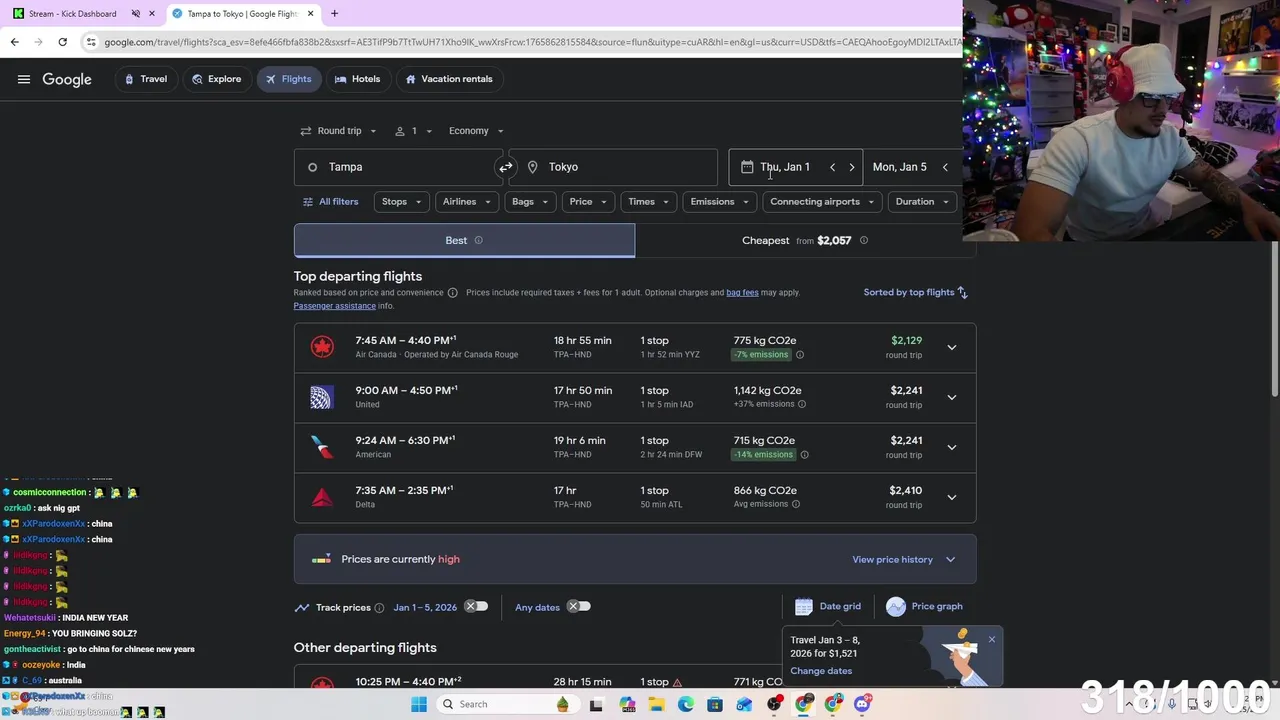1280x720 pixels.
Task: Show emissions info for American flight
Action: point(804,455)
